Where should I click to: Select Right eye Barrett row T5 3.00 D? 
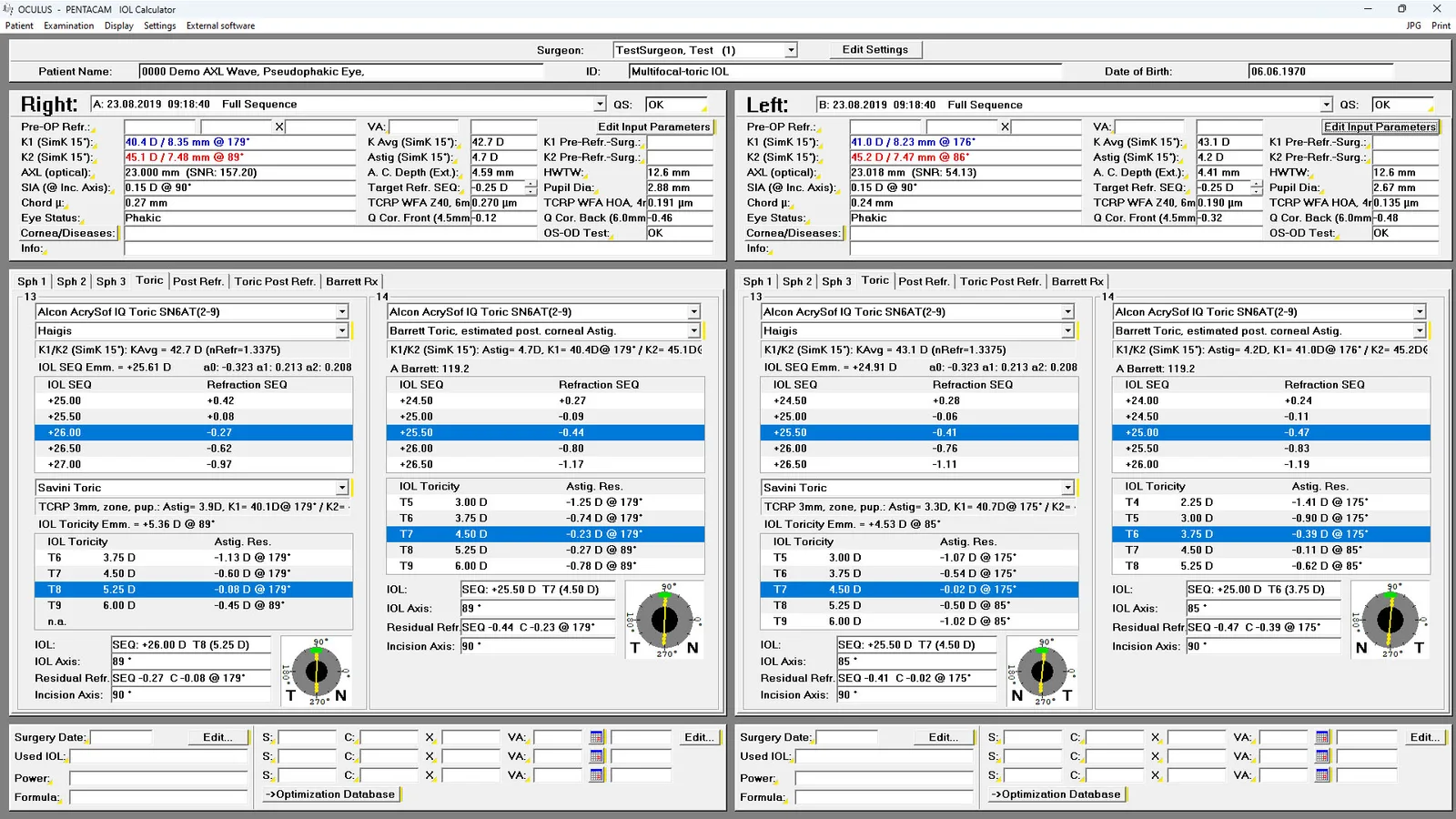pyautogui.click(x=546, y=502)
